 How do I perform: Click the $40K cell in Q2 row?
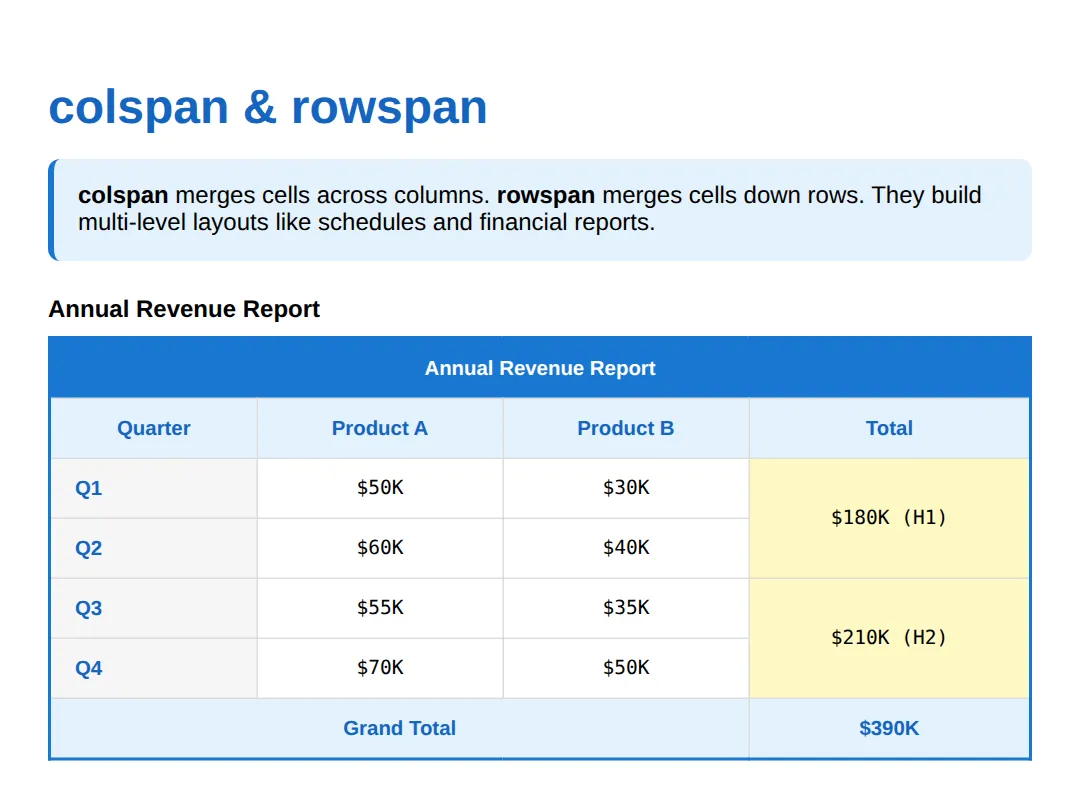[626, 548]
